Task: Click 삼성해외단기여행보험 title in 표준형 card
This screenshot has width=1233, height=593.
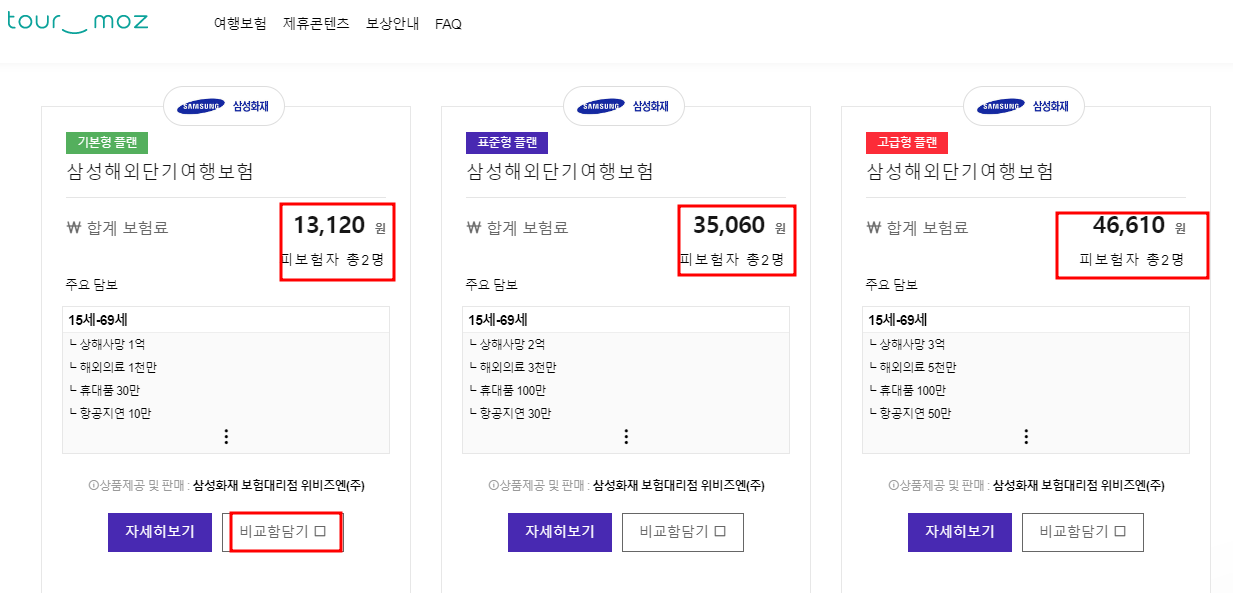Action: tap(560, 171)
